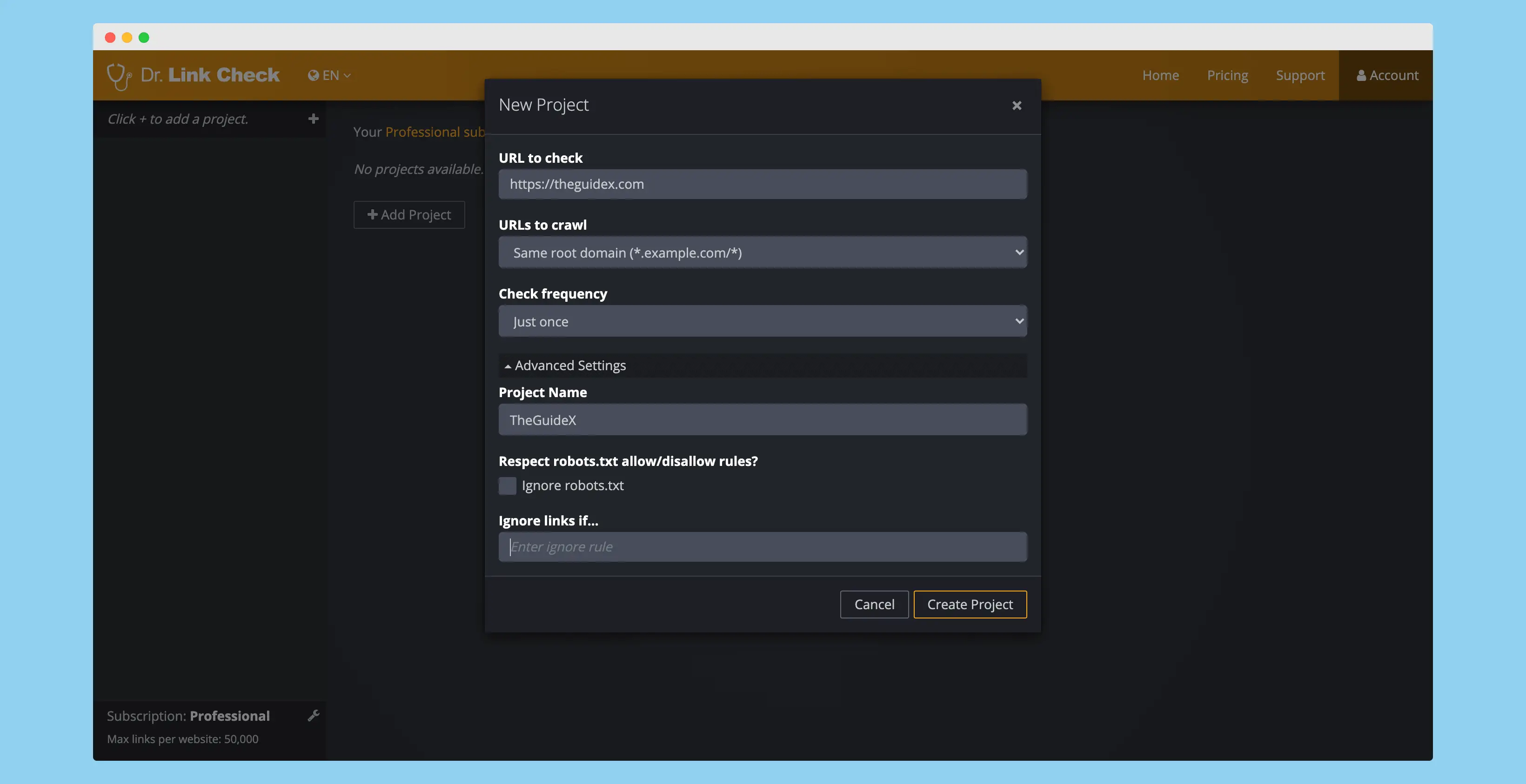Click the Project Name input field
This screenshot has height=784, width=1526.
763,420
